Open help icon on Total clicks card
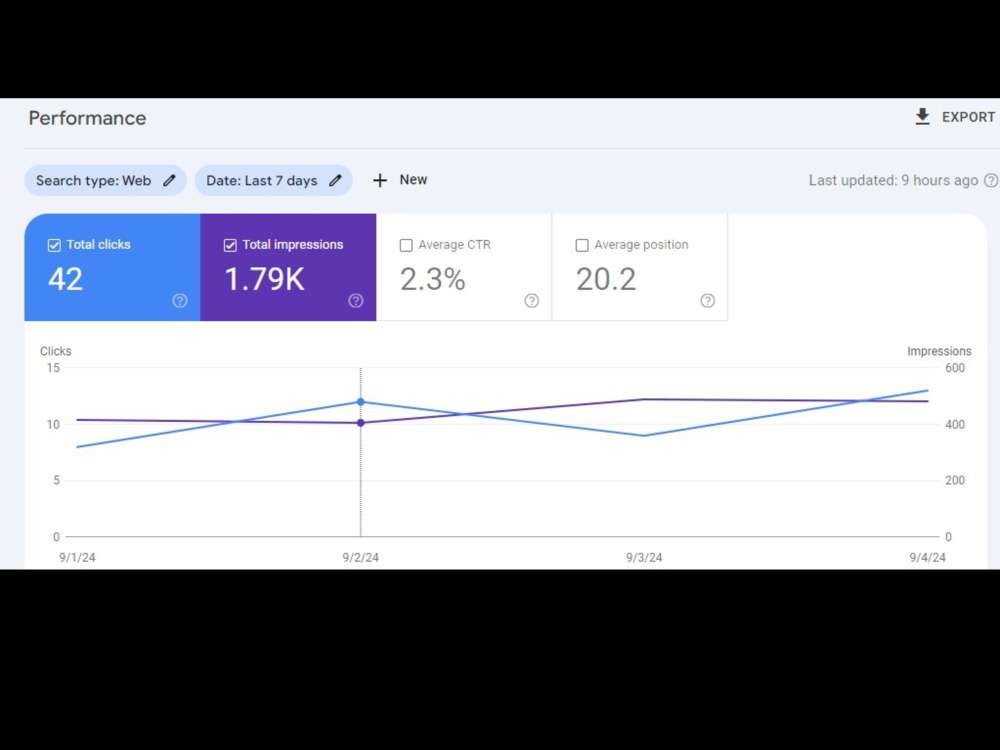 (x=180, y=300)
